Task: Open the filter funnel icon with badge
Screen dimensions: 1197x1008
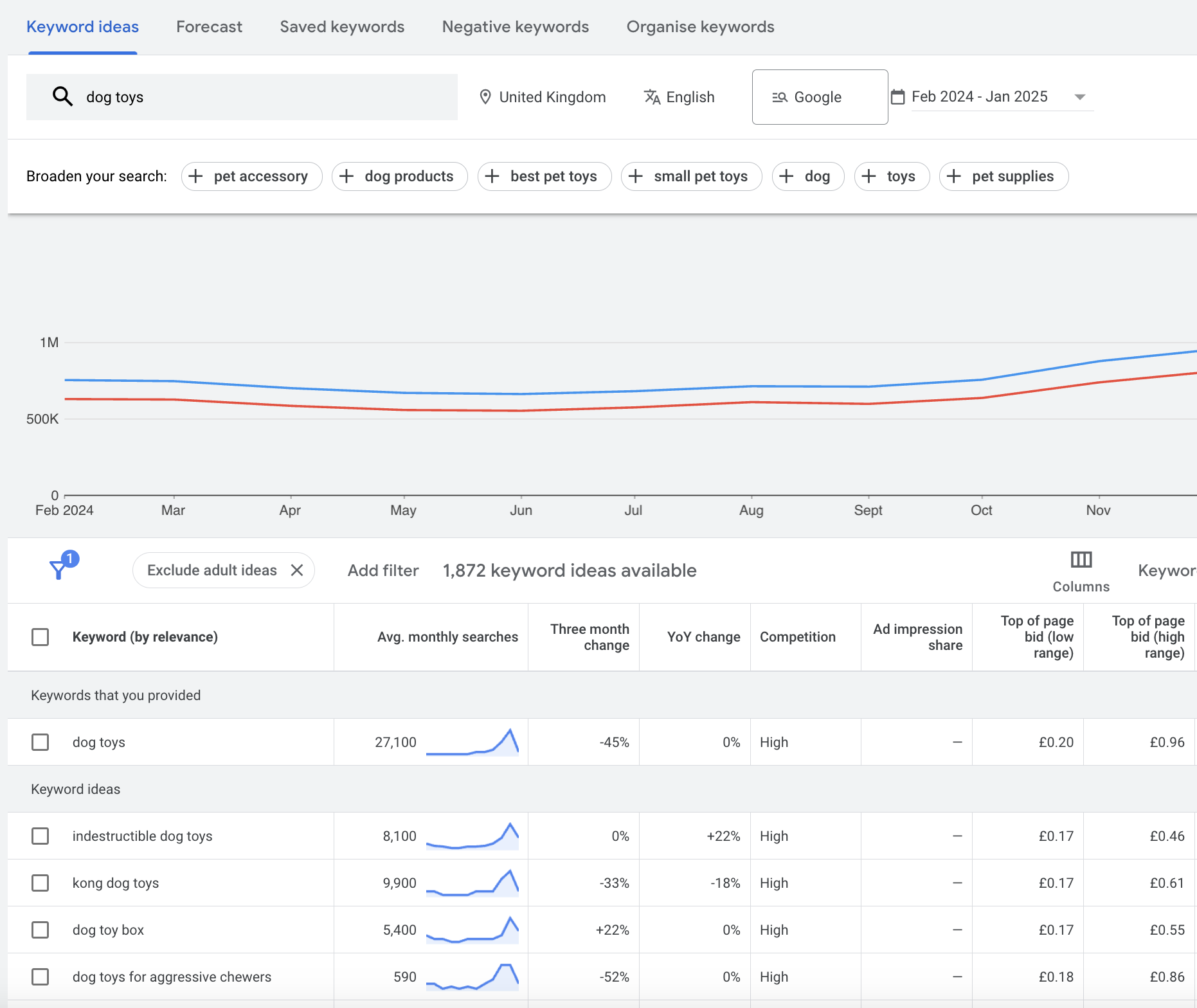Action: 60,570
